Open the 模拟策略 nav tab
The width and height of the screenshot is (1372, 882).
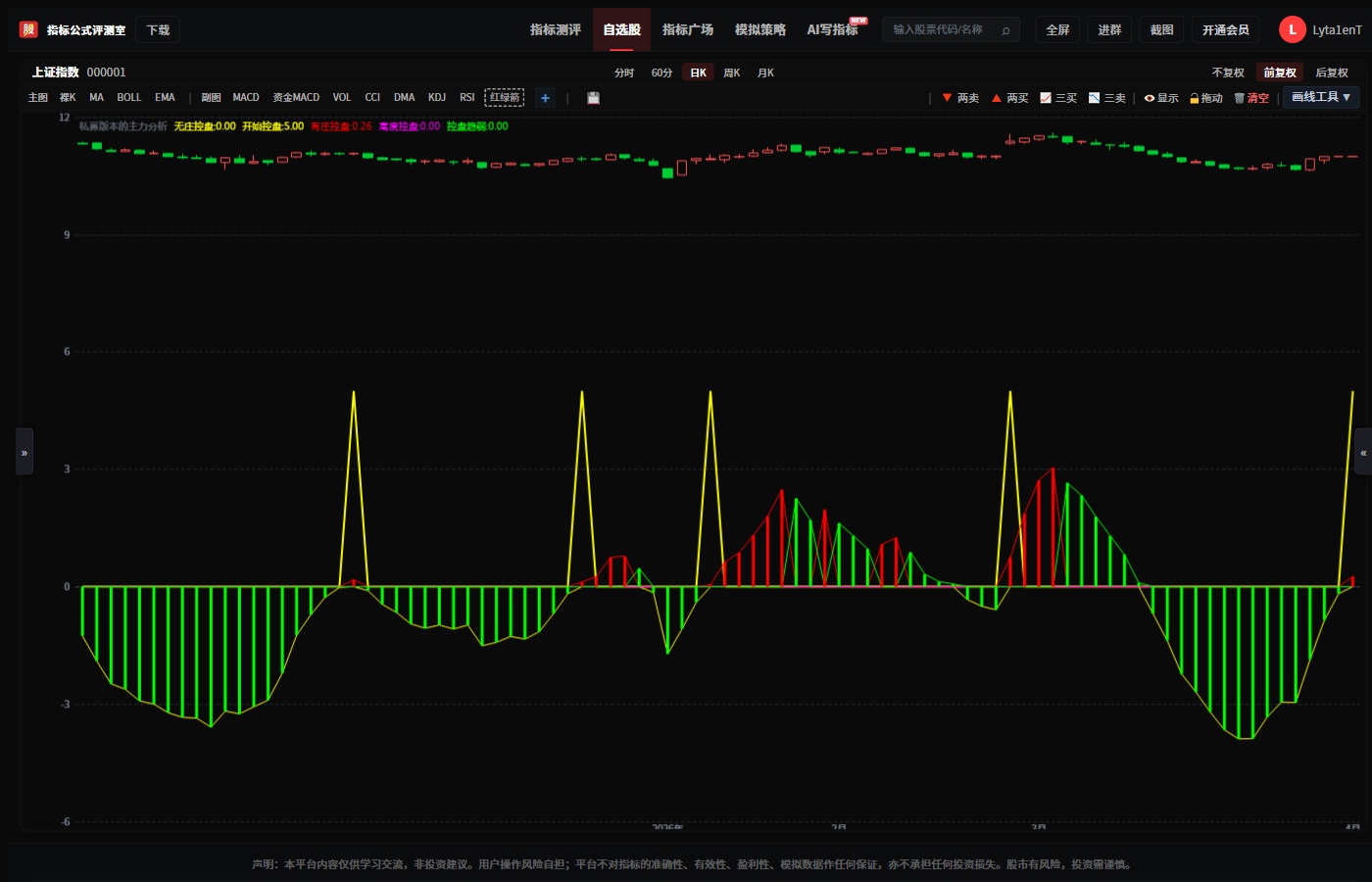[x=760, y=29]
